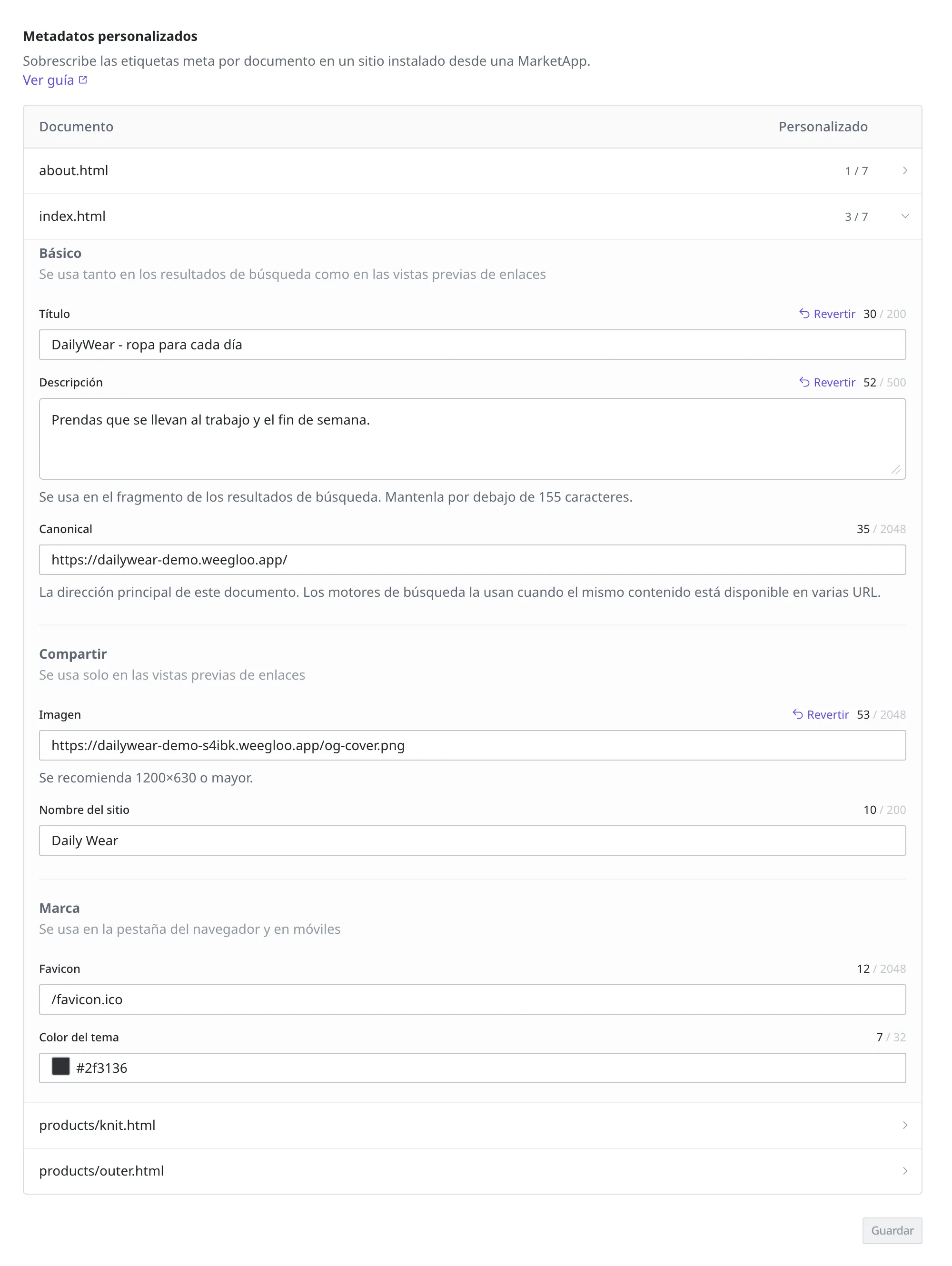Click the external link icon beside Ver guía
Viewport: 952px width, 1266px height.
(83, 80)
